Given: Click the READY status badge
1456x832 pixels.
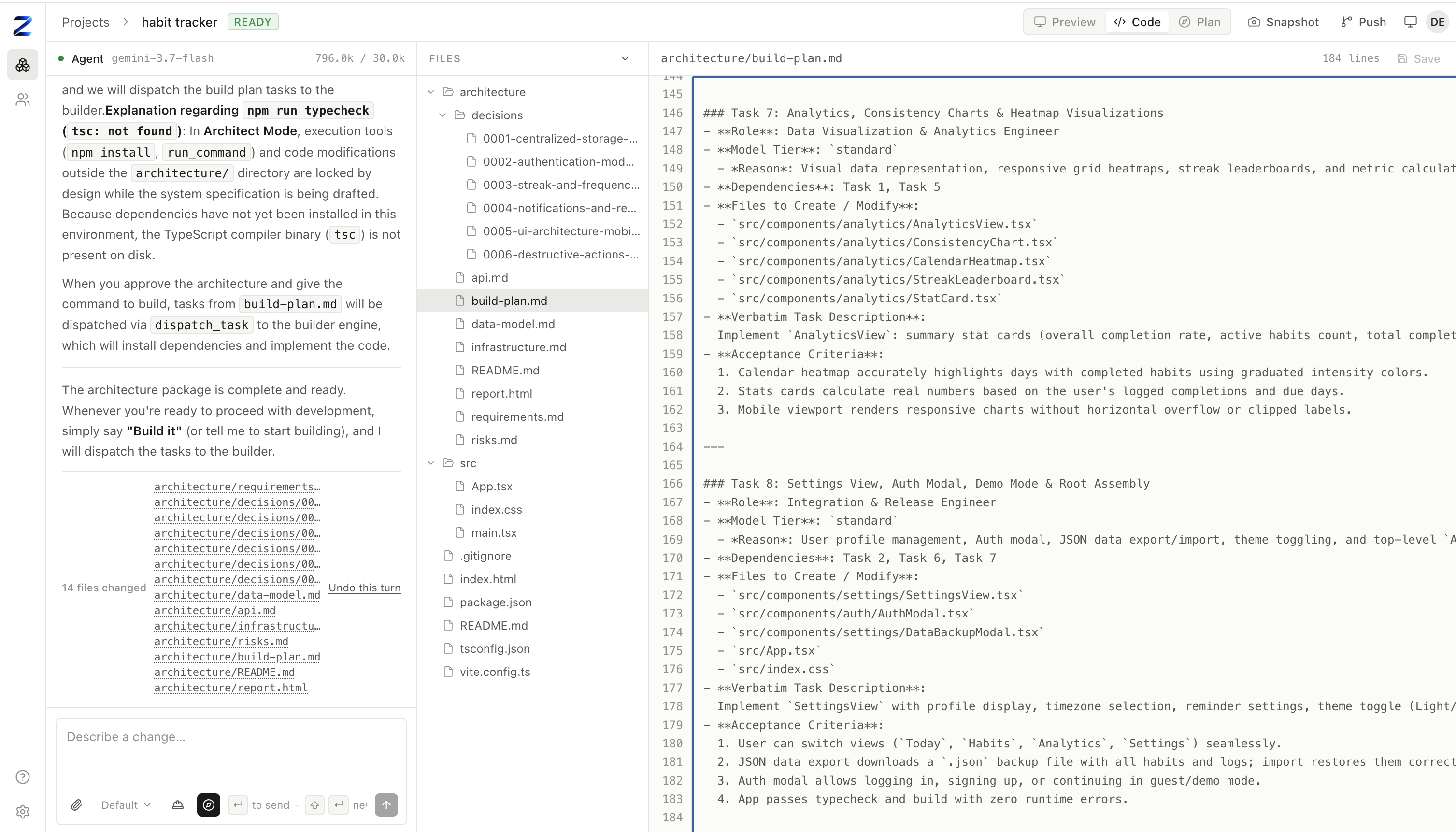Looking at the screenshot, I should coord(253,22).
